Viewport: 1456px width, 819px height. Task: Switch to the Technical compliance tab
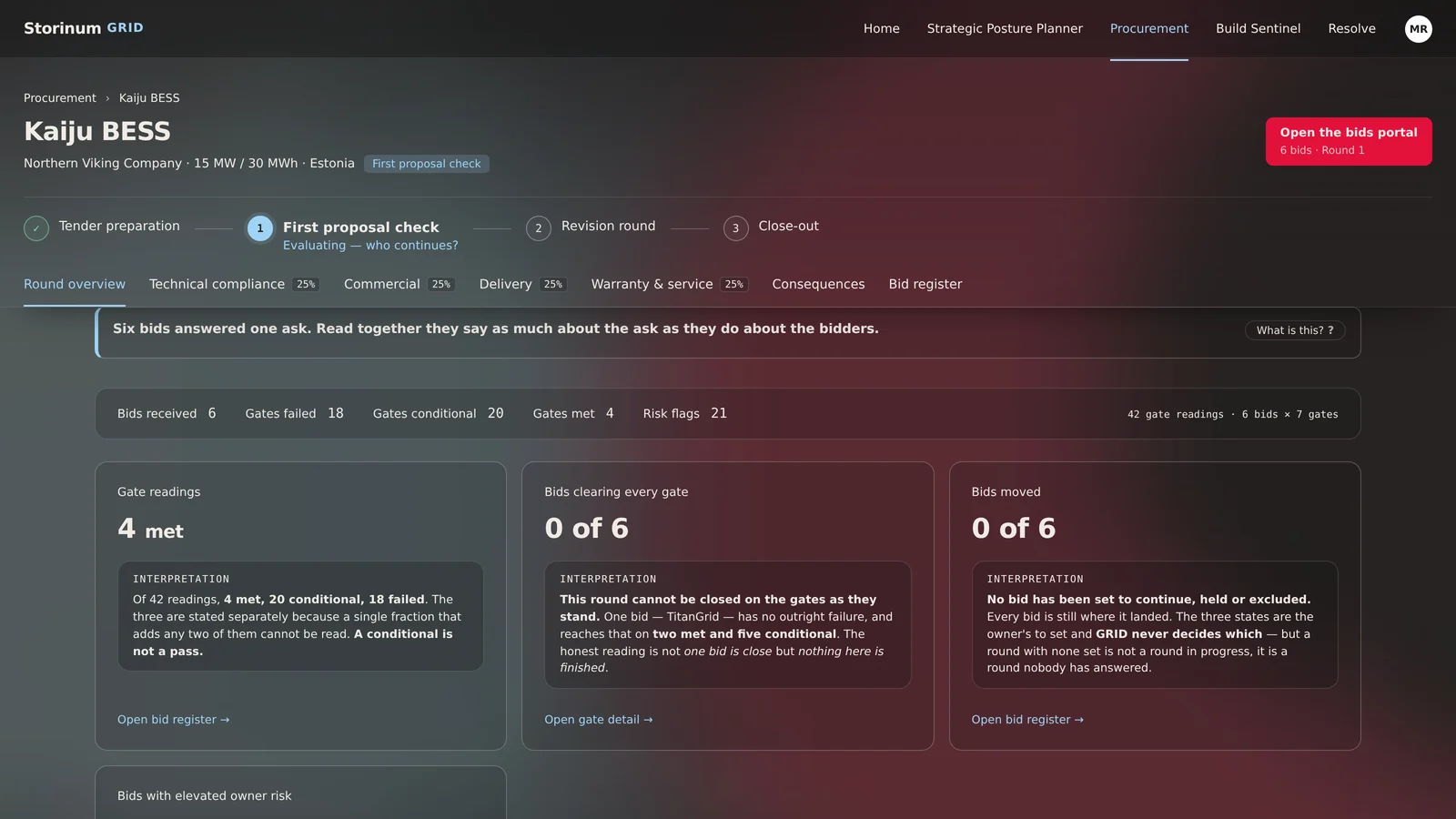tap(234, 284)
